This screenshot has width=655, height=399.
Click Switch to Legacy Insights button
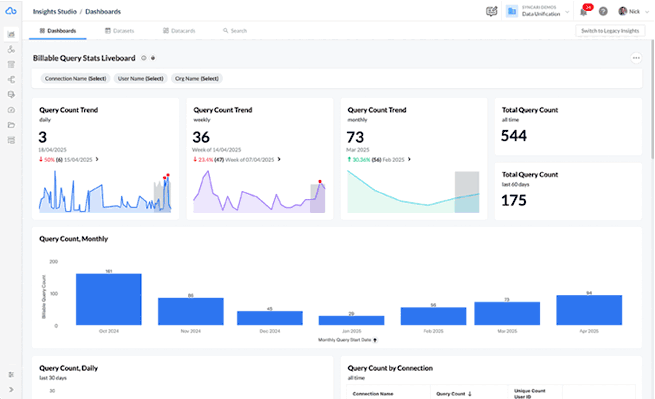(x=610, y=31)
